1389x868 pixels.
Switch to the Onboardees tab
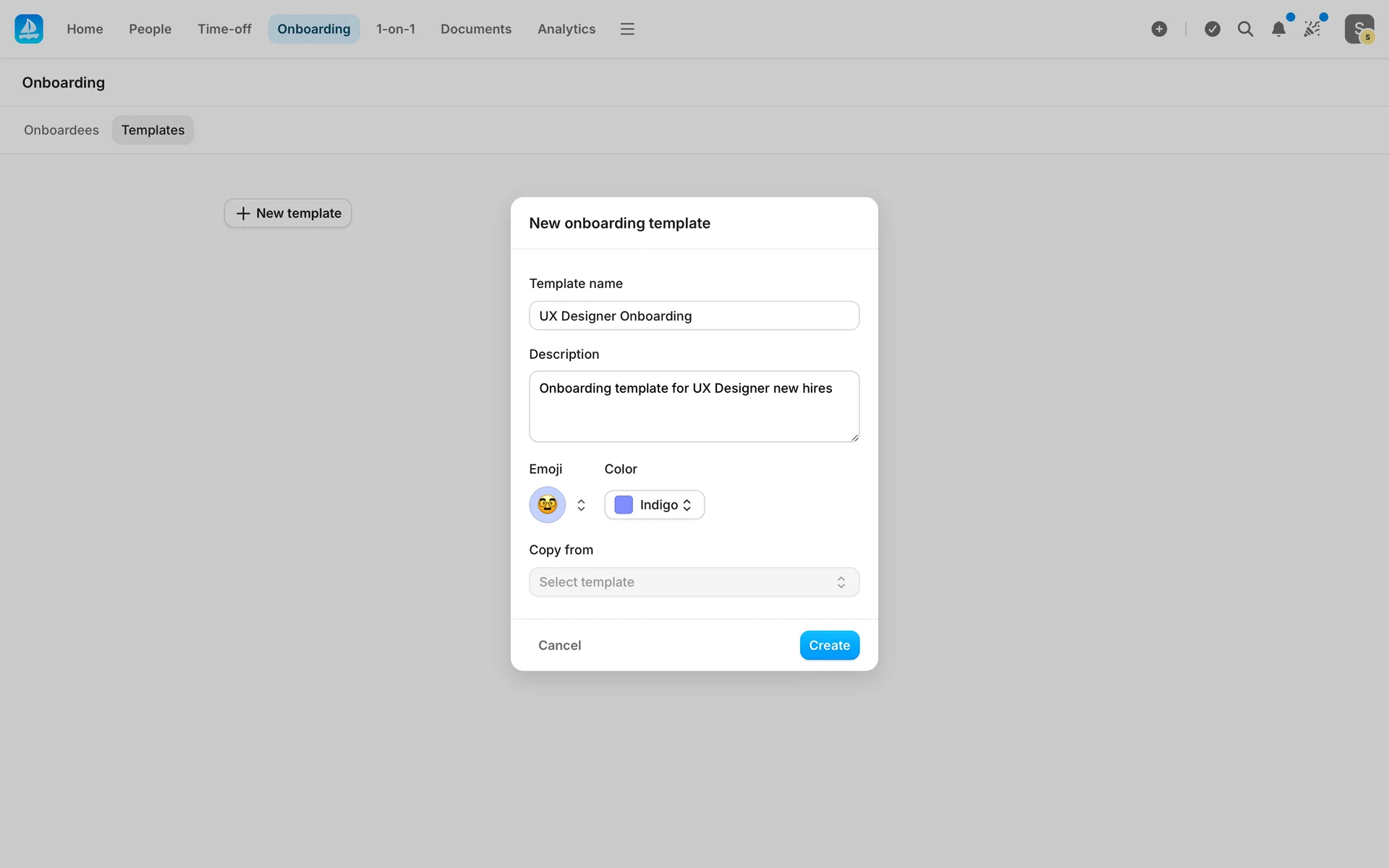coord(61,130)
